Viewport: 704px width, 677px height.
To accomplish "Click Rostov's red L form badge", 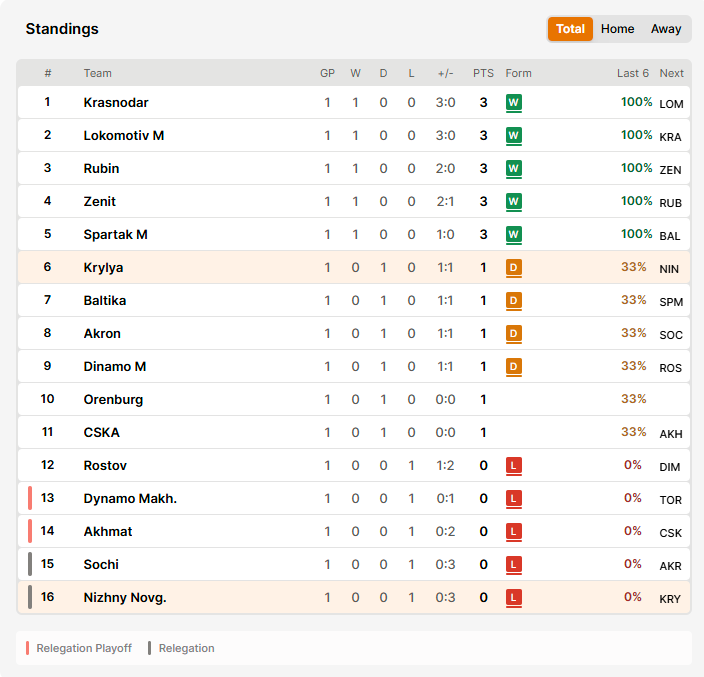I will point(514,466).
